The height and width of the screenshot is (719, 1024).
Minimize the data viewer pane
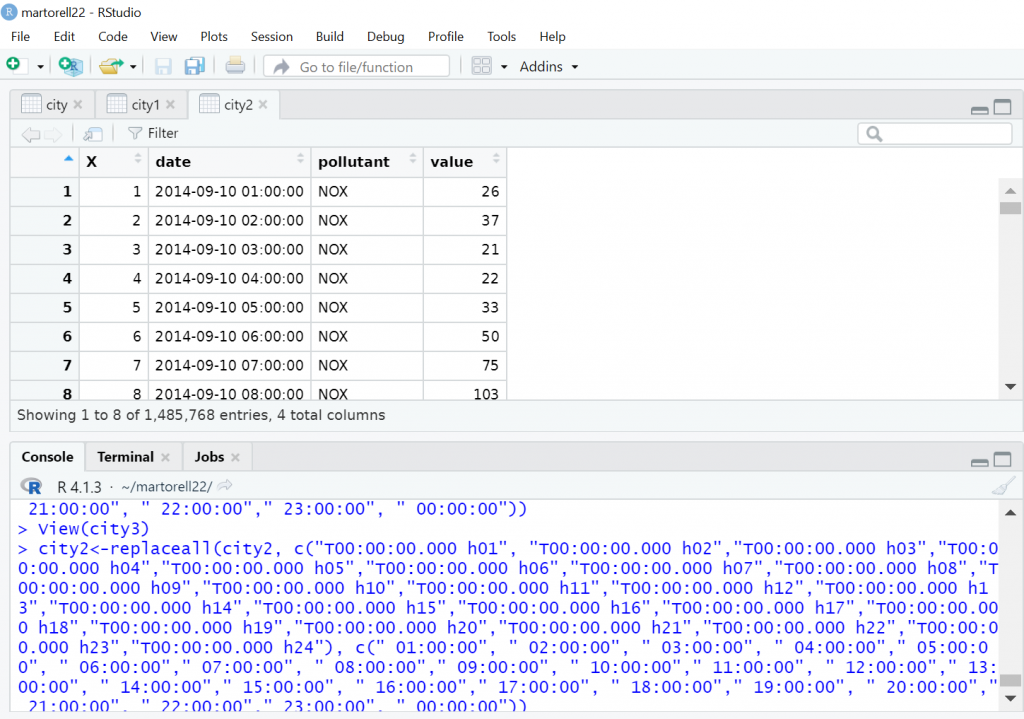click(x=979, y=109)
